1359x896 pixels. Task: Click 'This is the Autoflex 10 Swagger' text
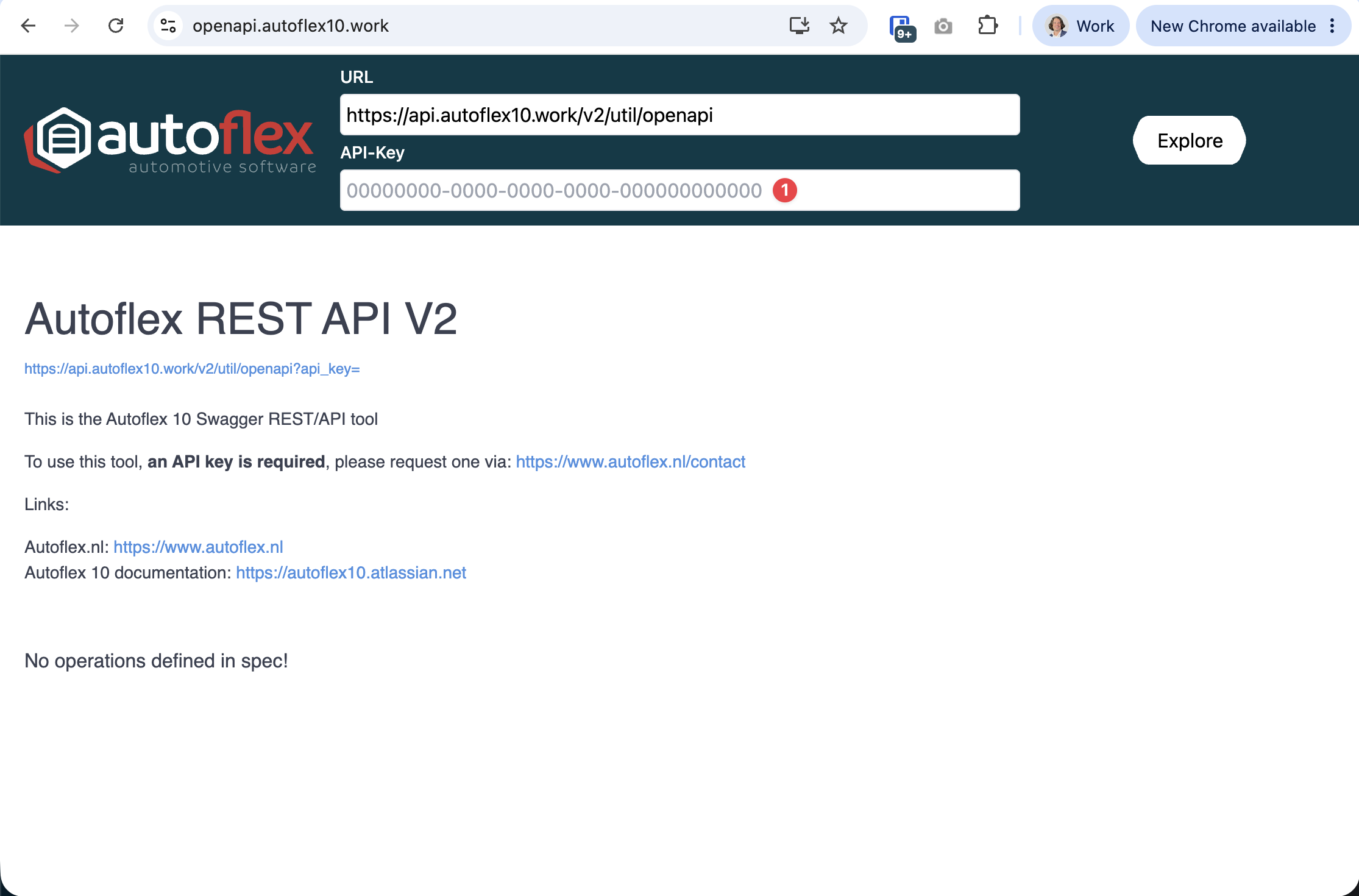pyautogui.click(x=201, y=419)
